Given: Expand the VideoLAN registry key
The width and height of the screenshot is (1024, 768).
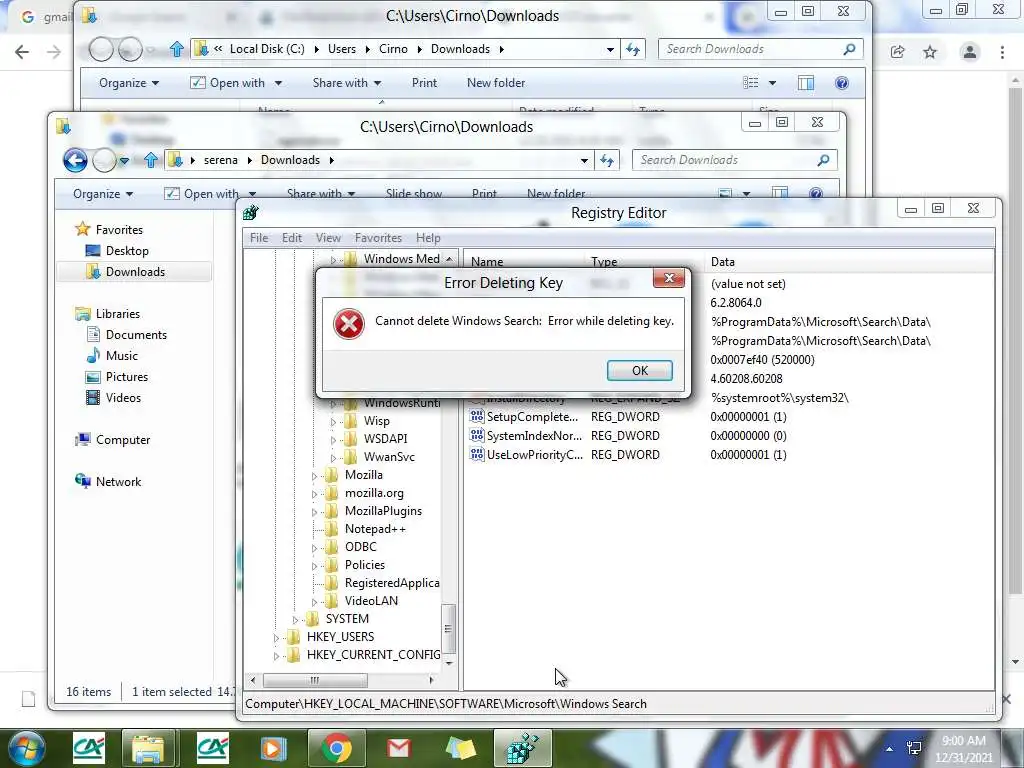Looking at the screenshot, I should coord(314,602).
